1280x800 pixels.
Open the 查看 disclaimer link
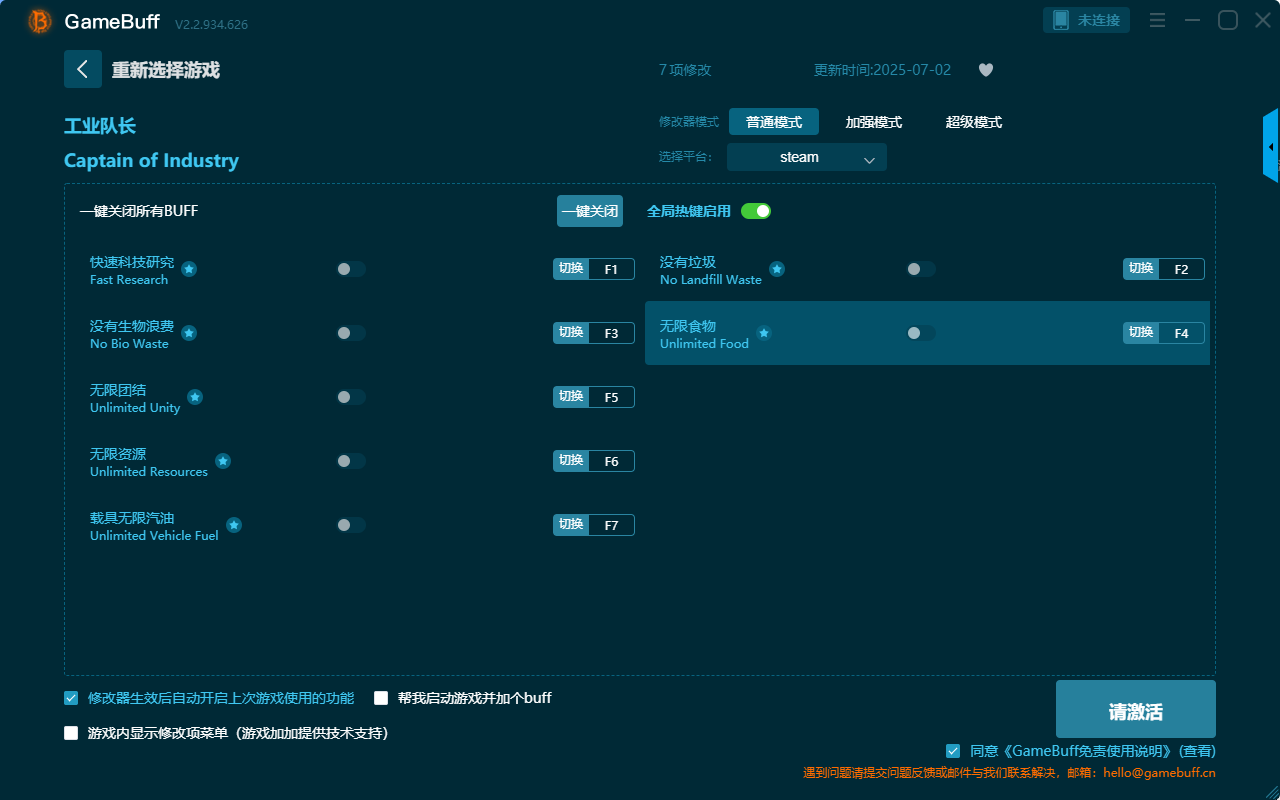click(x=1196, y=750)
